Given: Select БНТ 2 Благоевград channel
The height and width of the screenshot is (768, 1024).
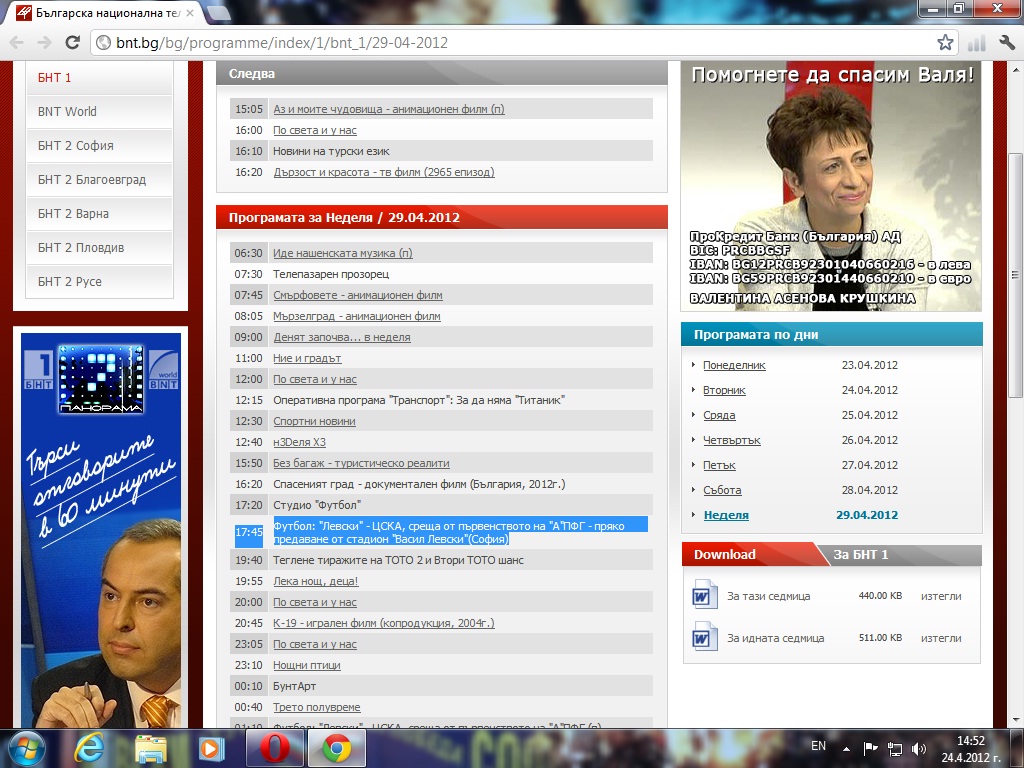Looking at the screenshot, I should pos(100,180).
